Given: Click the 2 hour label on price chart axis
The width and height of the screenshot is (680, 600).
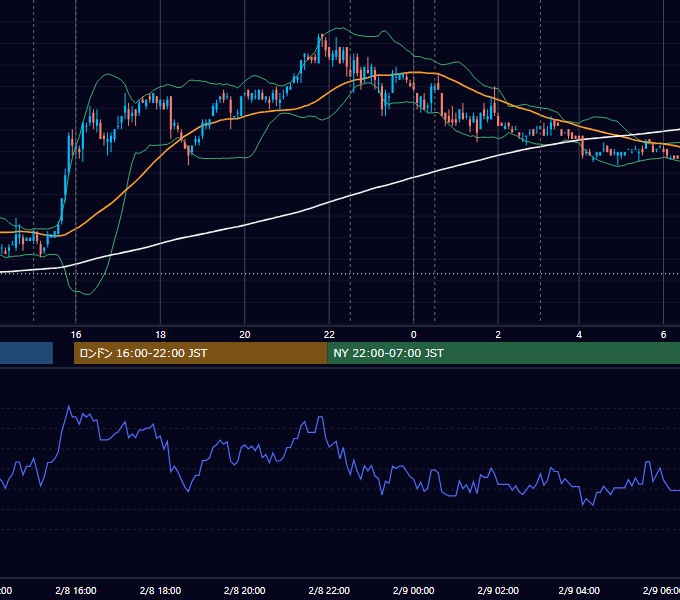Looking at the screenshot, I should coord(498,335).
